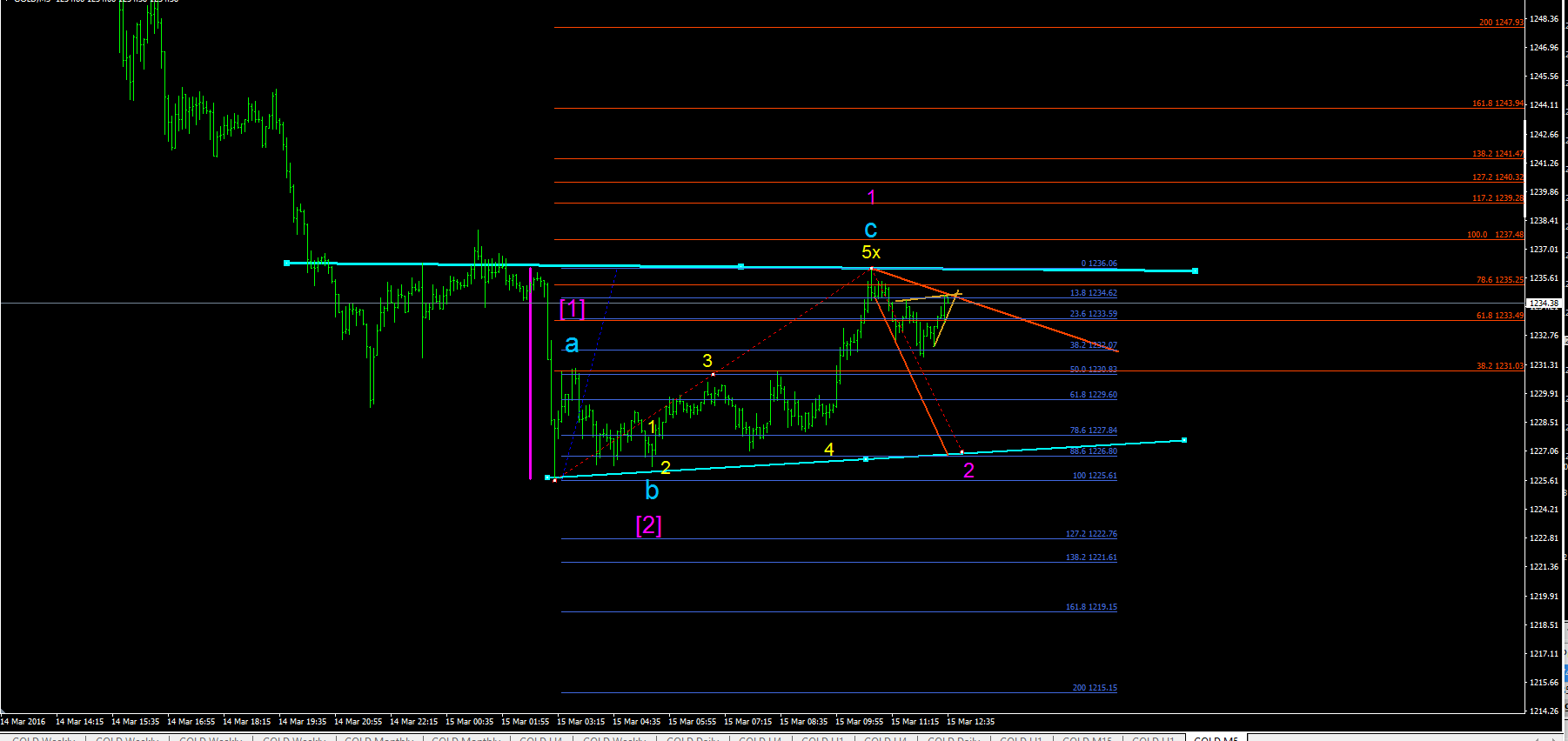Select the orange Fibonacci label 78.6 1235.25
The height and width of the screenshot is (741, 1568).
click(x=1500, y=280)
